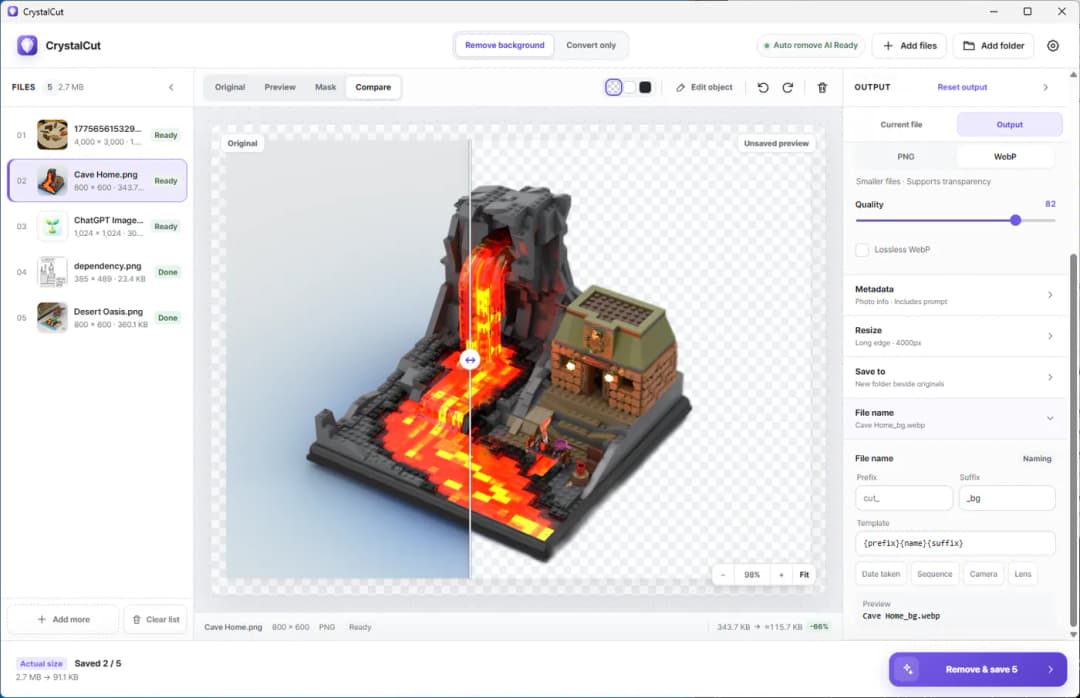Open the Original view tab

point(229,88)
